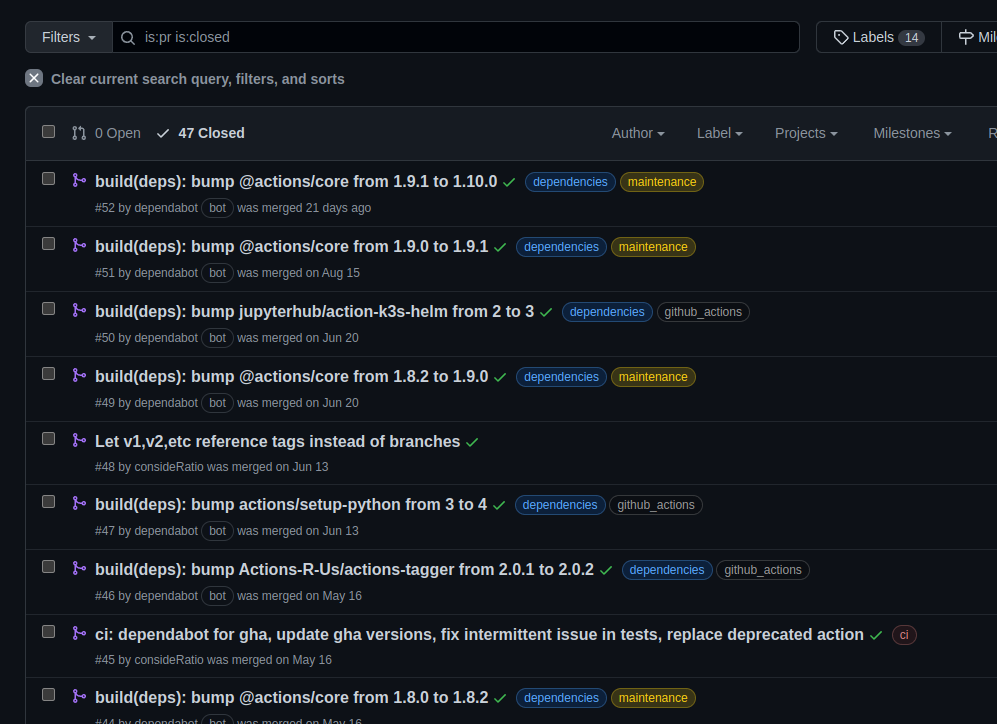Click the red ci label on PR #45
Image resolution: width=997 pixels, height=724 pixels.
904,635
